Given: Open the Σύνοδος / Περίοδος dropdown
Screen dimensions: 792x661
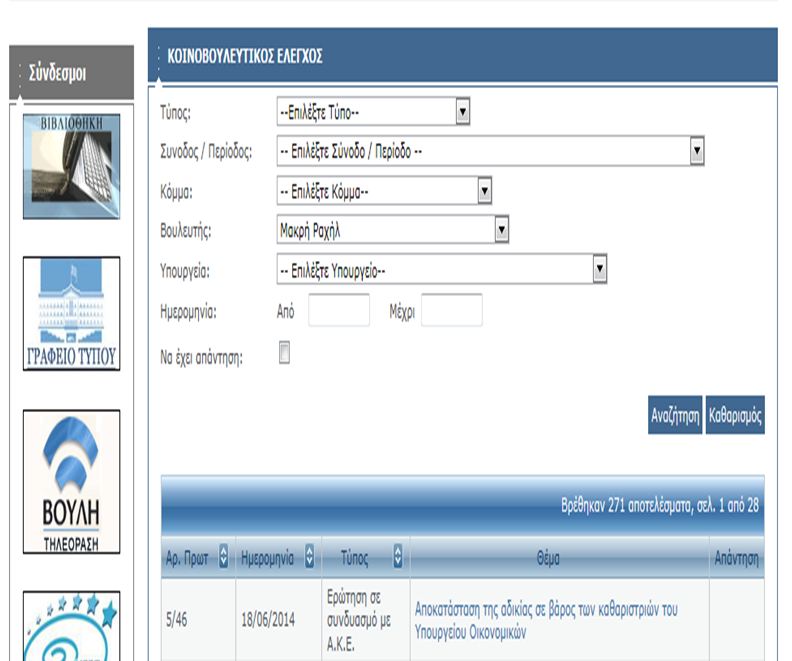Looking at the screenshot, I should 491,151.
